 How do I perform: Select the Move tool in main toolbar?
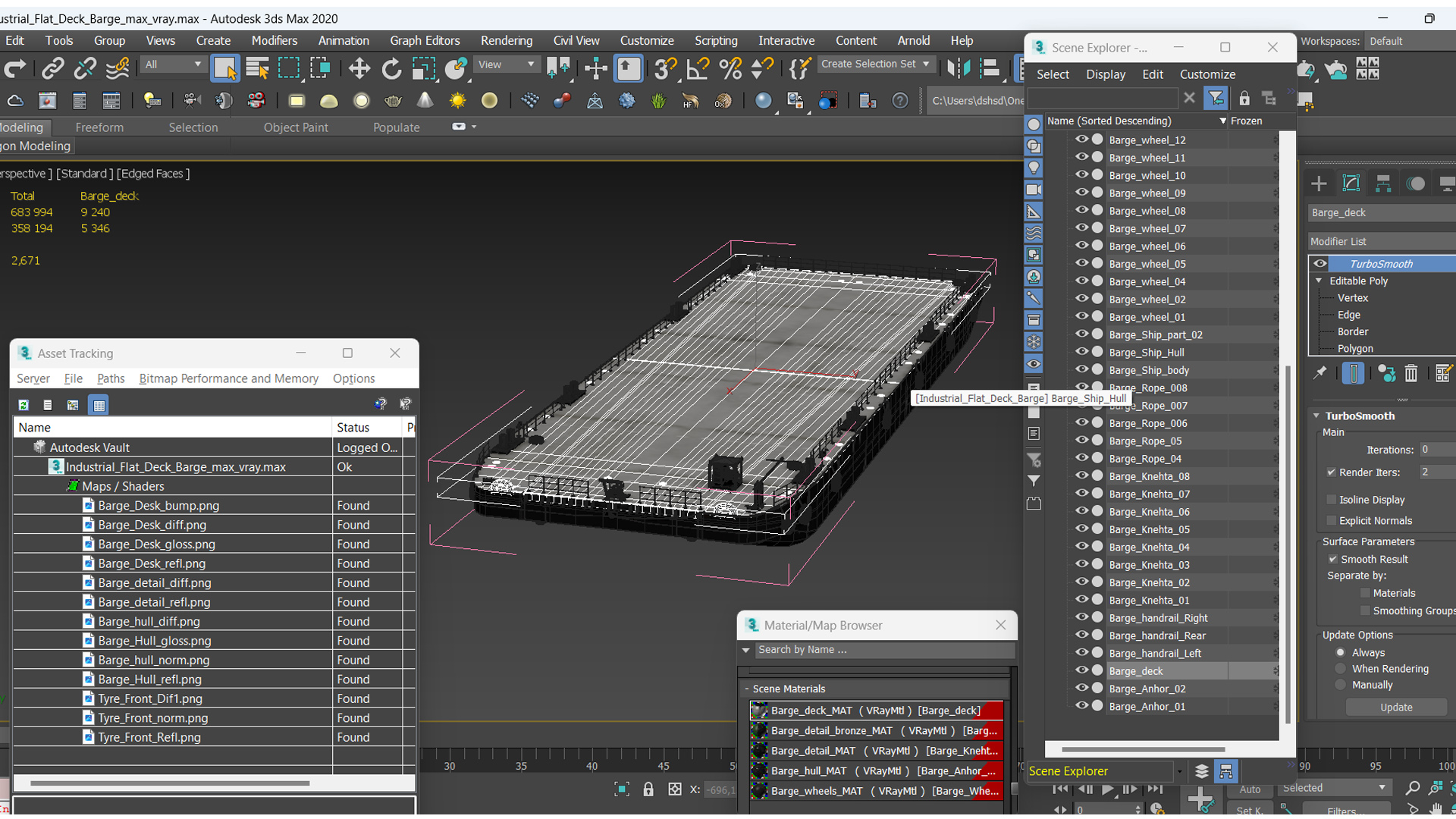pyautogui.click(x=359, y=69)
